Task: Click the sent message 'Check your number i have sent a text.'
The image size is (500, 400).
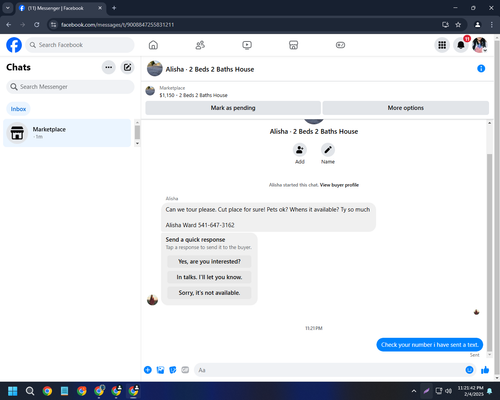Action: (430, 345)
